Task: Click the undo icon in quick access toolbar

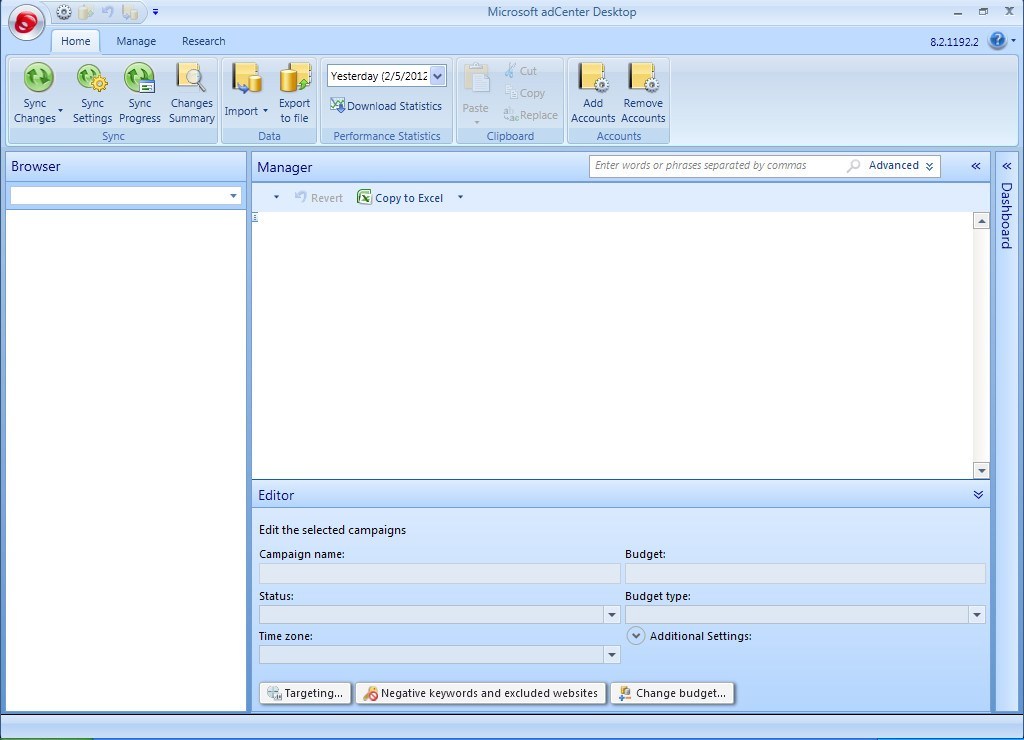Action: point(107,12)
